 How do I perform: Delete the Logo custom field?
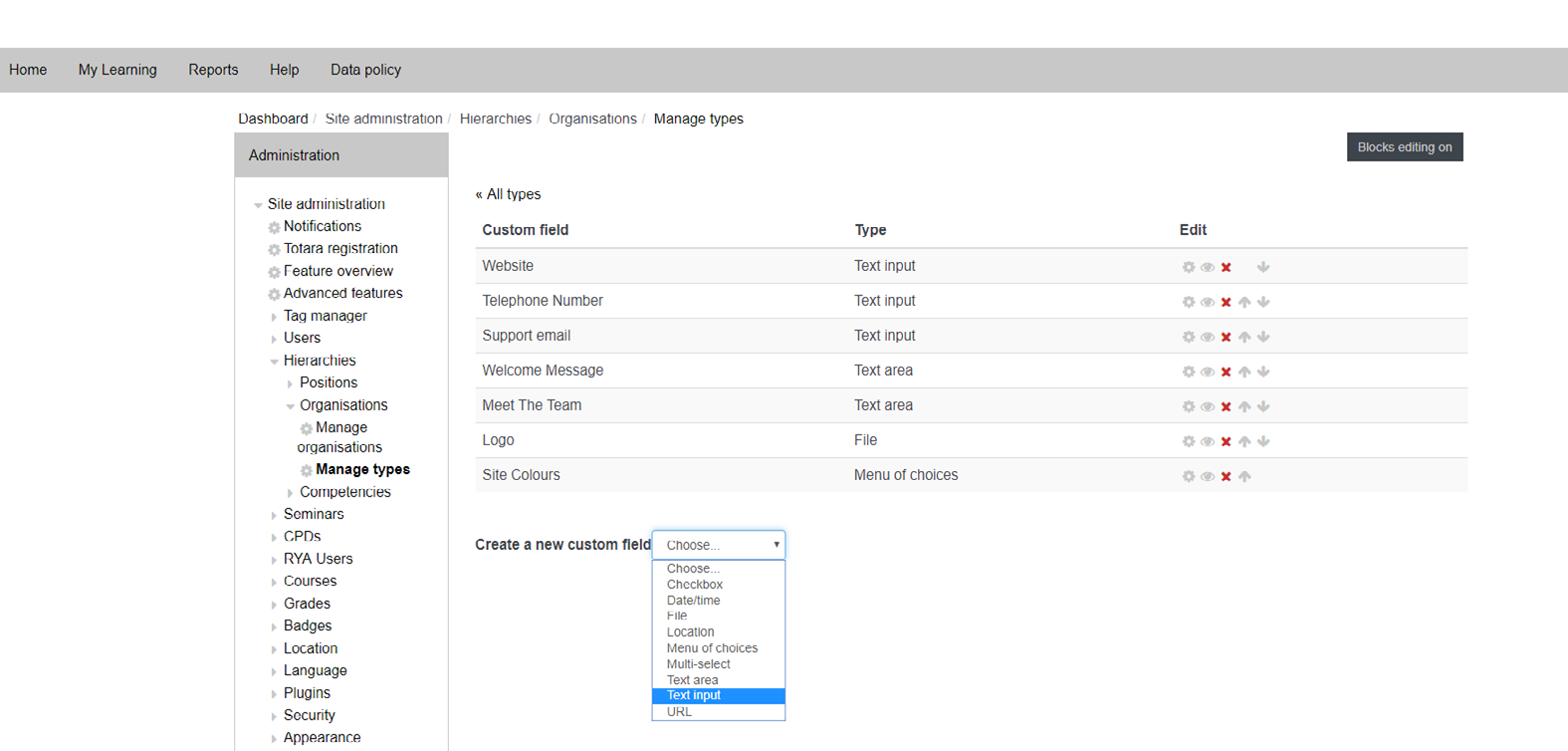(1227, 441)
